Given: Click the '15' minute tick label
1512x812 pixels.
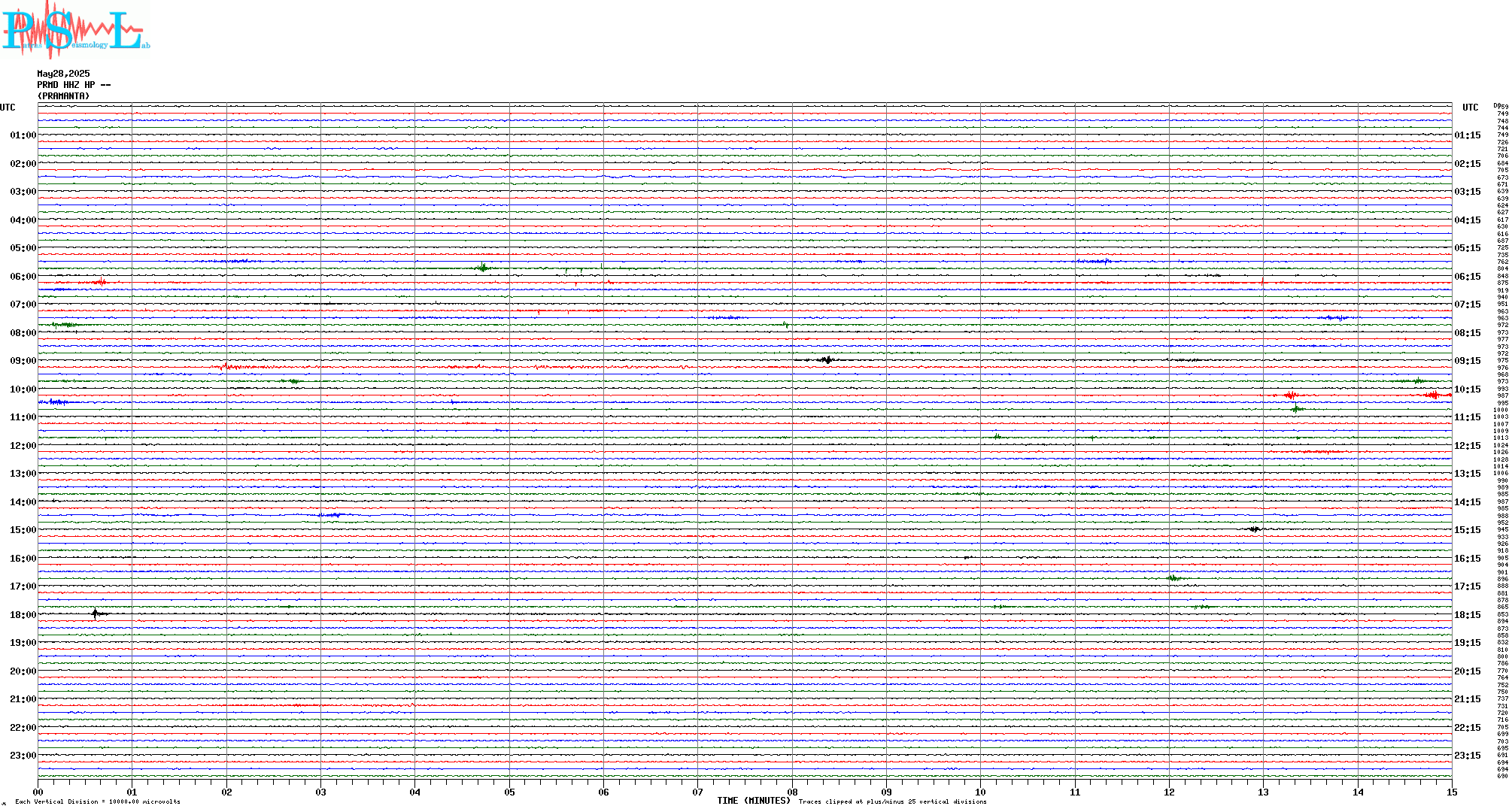Looking at the screenshot, I should [x=1452, y=792].
